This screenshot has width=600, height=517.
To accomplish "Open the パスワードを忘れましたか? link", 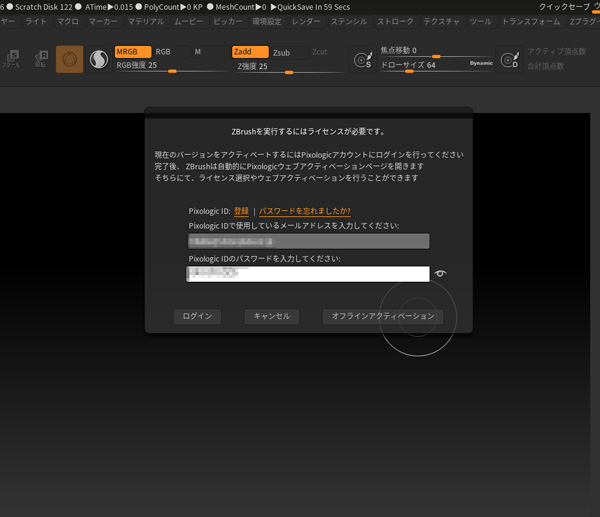I will [305, 211].
